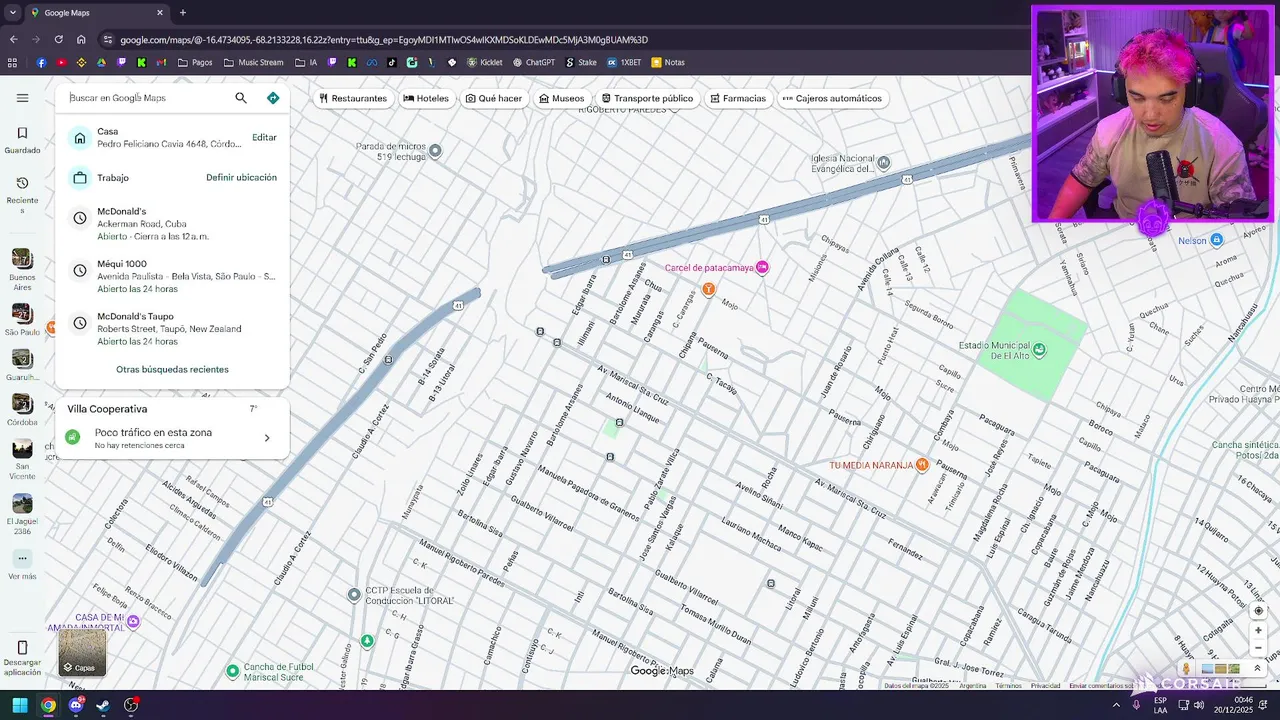Screen dimensions: 1280x720
Task: Click Editar next to Casa
Action: click(x=264, y=137)
